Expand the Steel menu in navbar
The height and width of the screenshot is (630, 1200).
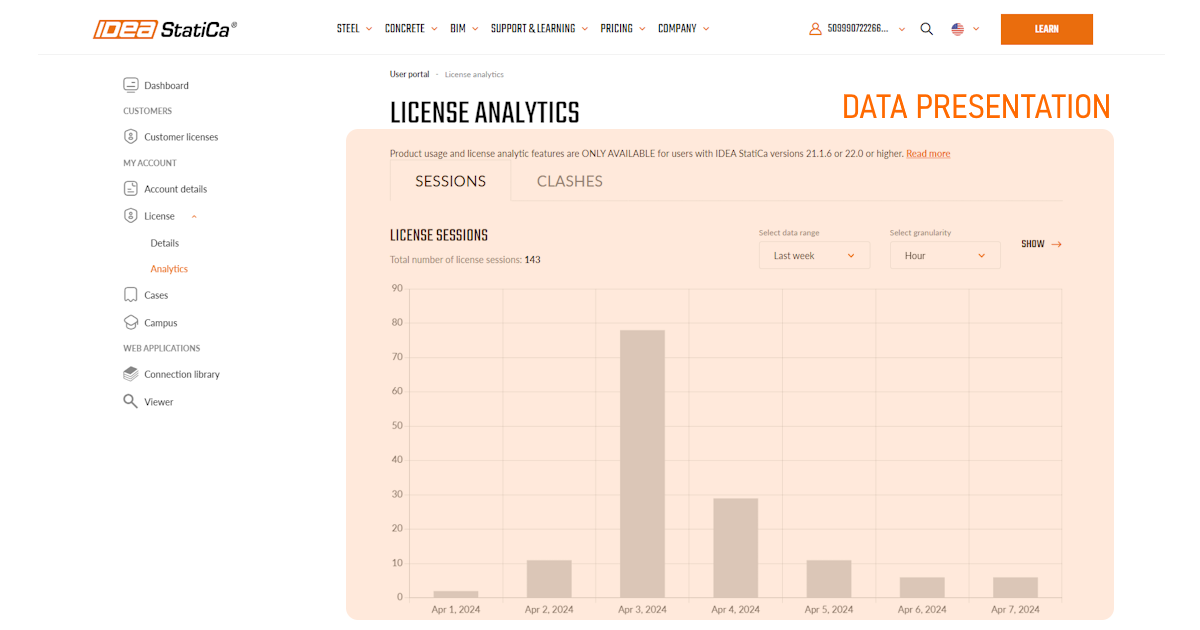tap(354, 29)
